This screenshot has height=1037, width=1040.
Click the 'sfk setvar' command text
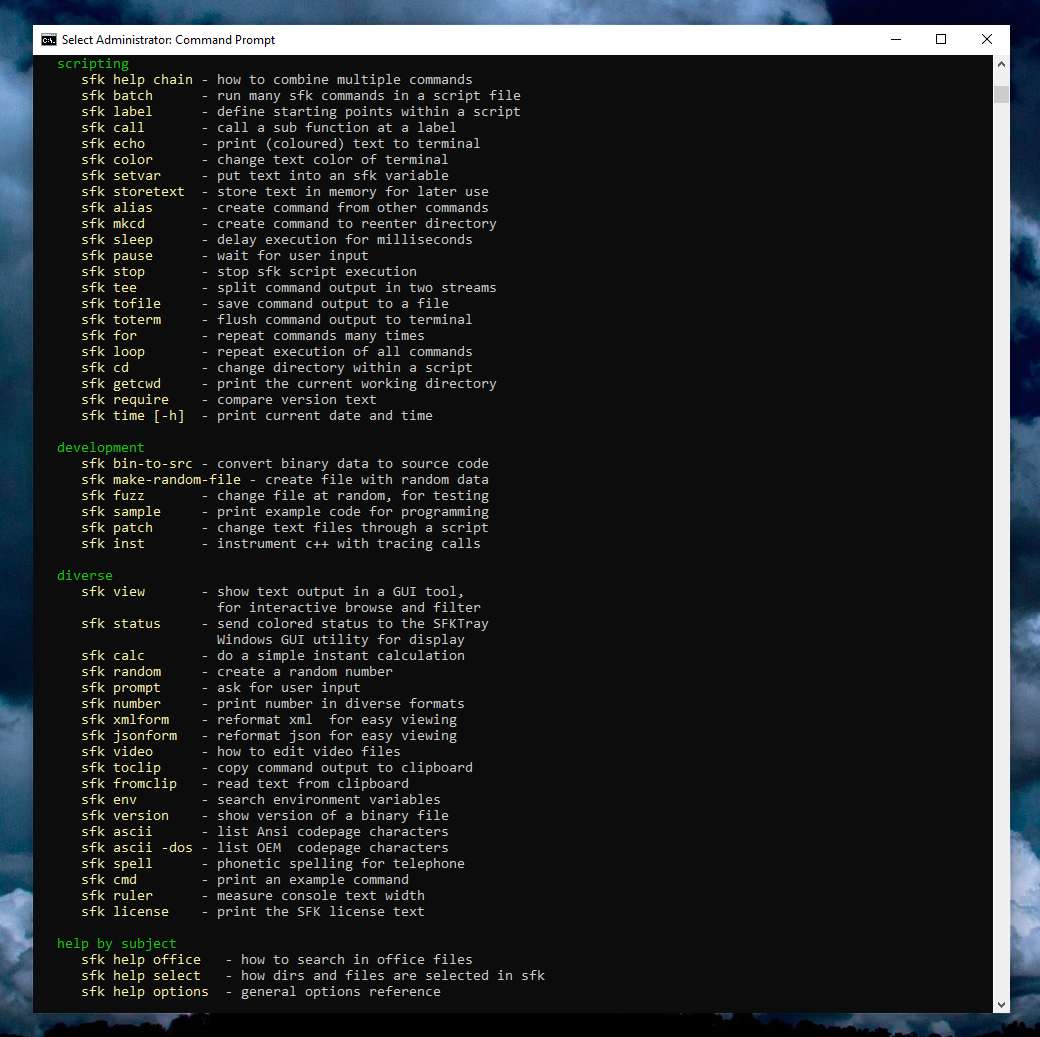pos(121,175)
